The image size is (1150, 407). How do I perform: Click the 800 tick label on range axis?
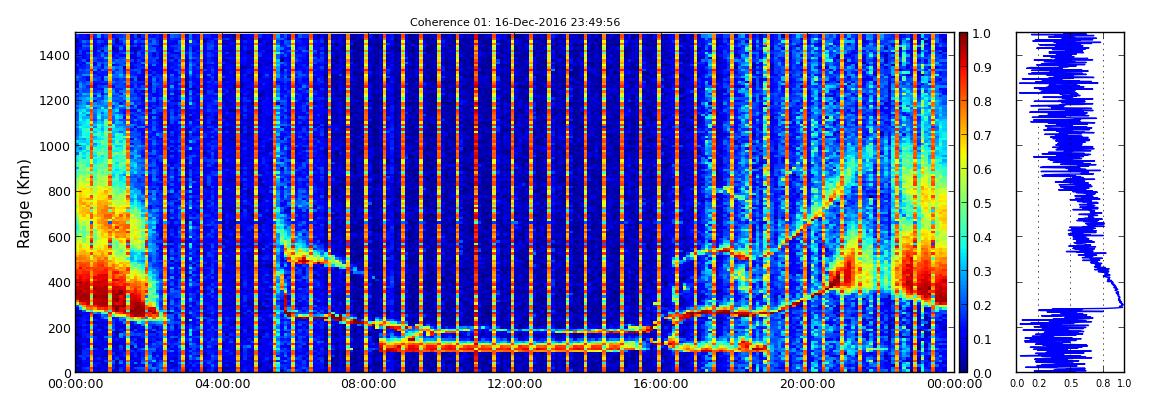pyautogui.click(x=58, y=191)
